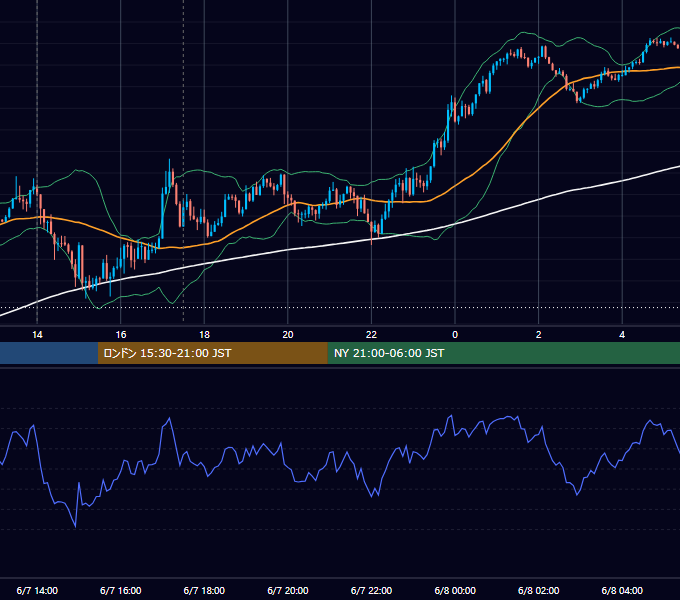Click the 6/8 02:00 time label
Image resolution: width=680 pixels, height=600 pixels.
(539, 590)
